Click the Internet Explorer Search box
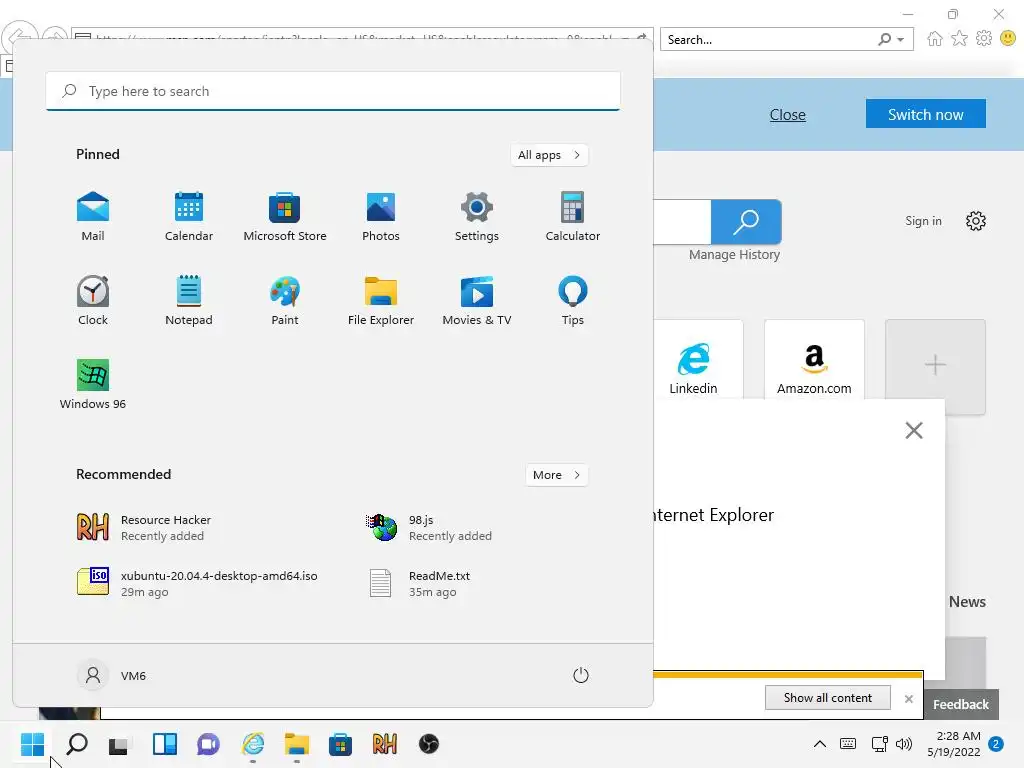1024x768 pixels. (x=767, y=40)
